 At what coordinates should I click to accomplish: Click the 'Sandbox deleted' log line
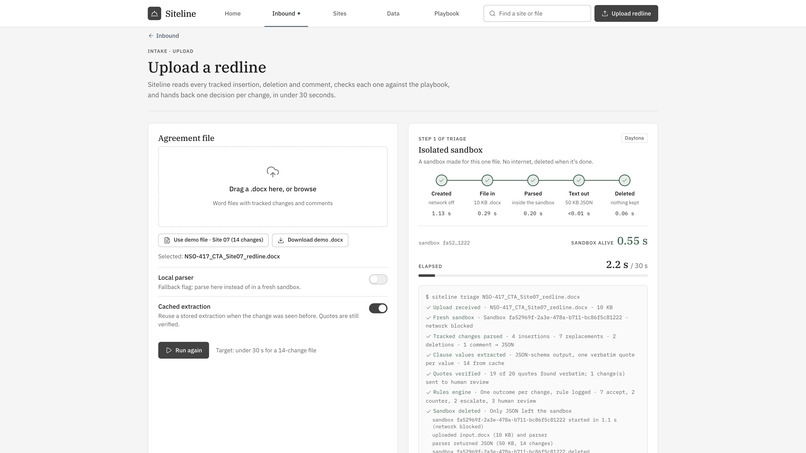(499, 411)
